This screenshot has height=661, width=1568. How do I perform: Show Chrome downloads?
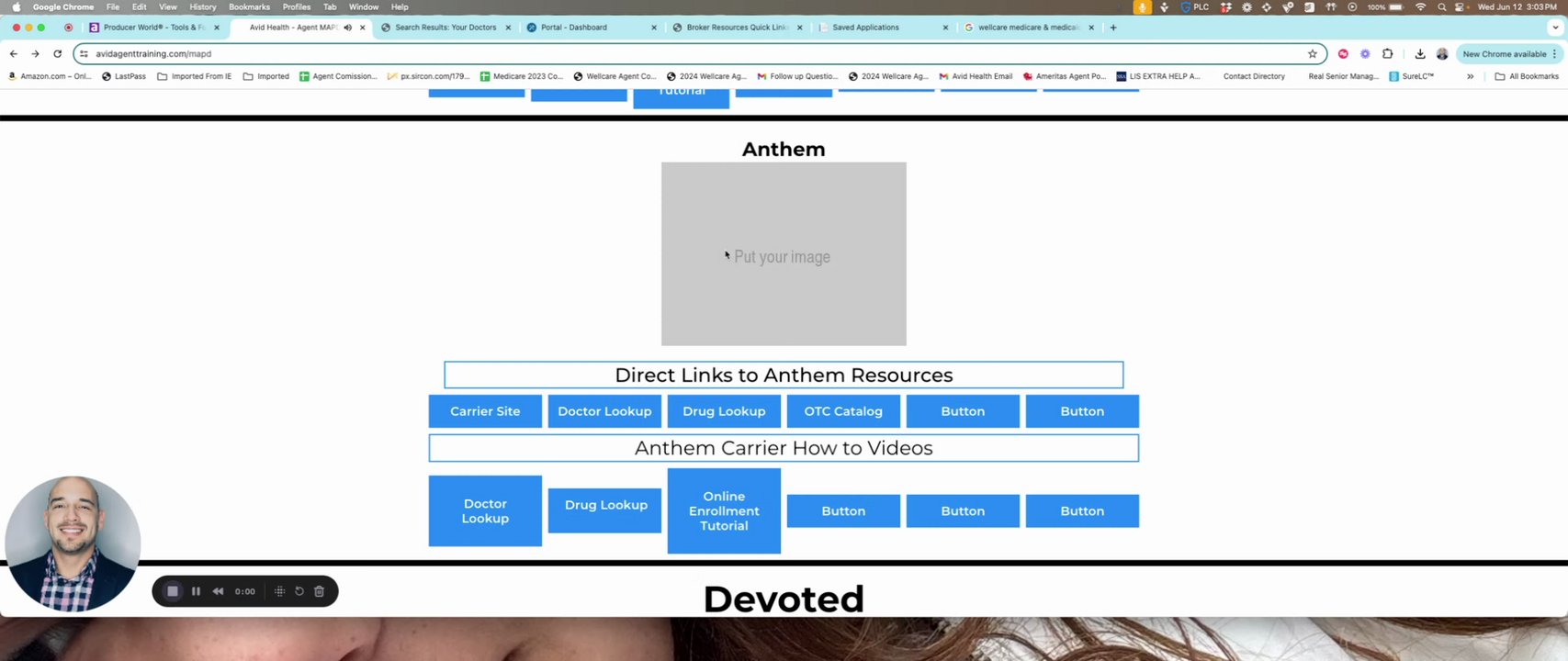point(1420,54)
